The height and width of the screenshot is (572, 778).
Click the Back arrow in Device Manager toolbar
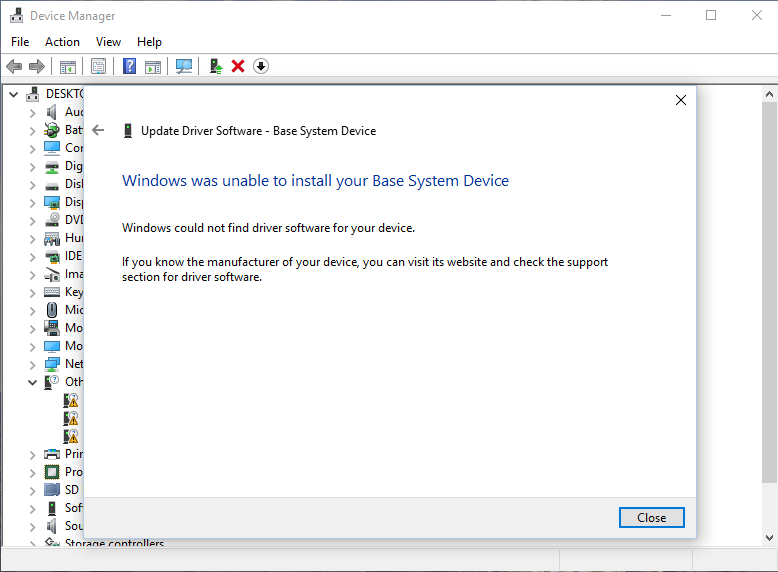tap(14, 66)
